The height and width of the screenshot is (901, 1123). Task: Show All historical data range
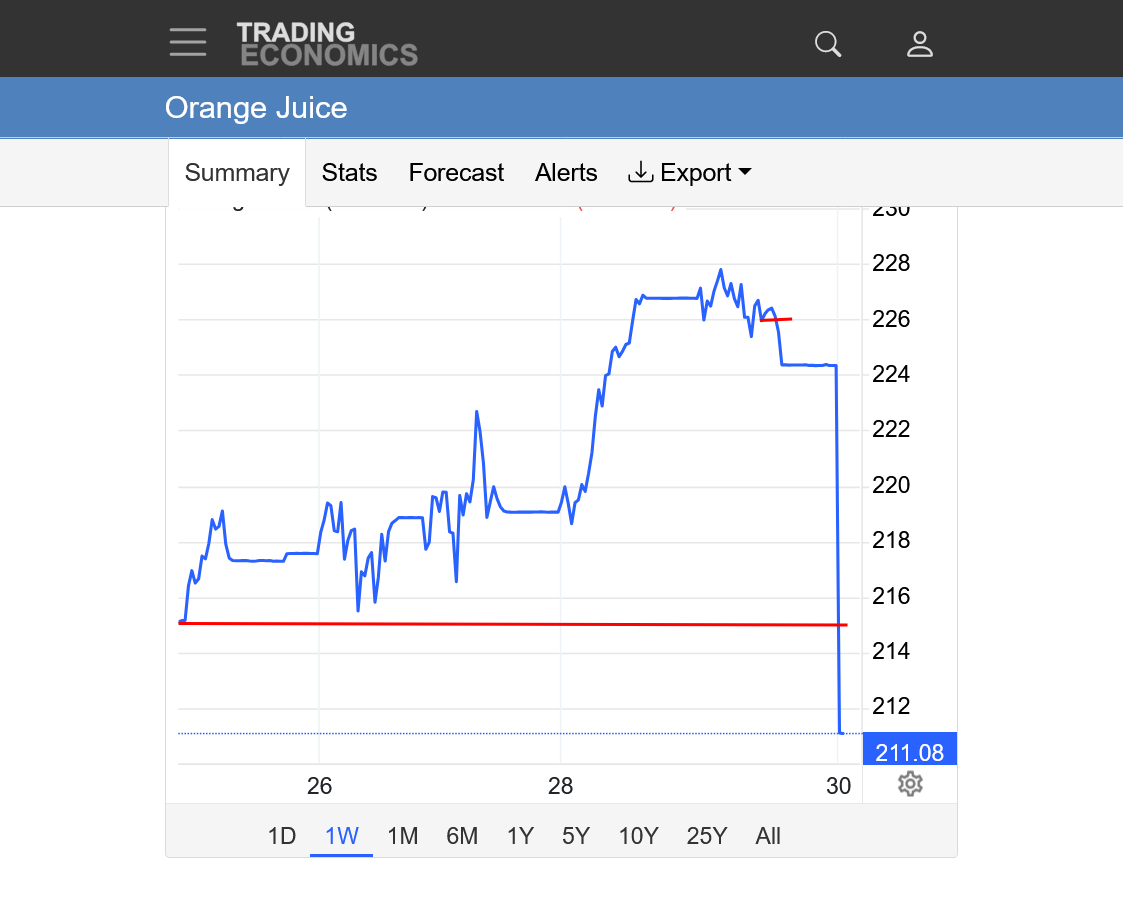click(768, 836)
